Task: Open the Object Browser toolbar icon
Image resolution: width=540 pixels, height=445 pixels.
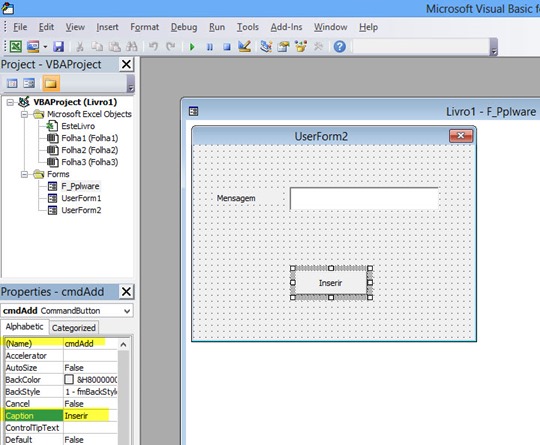Action: tap(301, 46)
